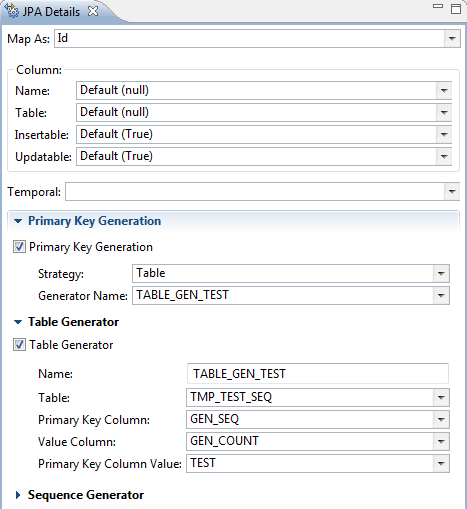Select the JPA Details tab label

[x=51, y=12]
